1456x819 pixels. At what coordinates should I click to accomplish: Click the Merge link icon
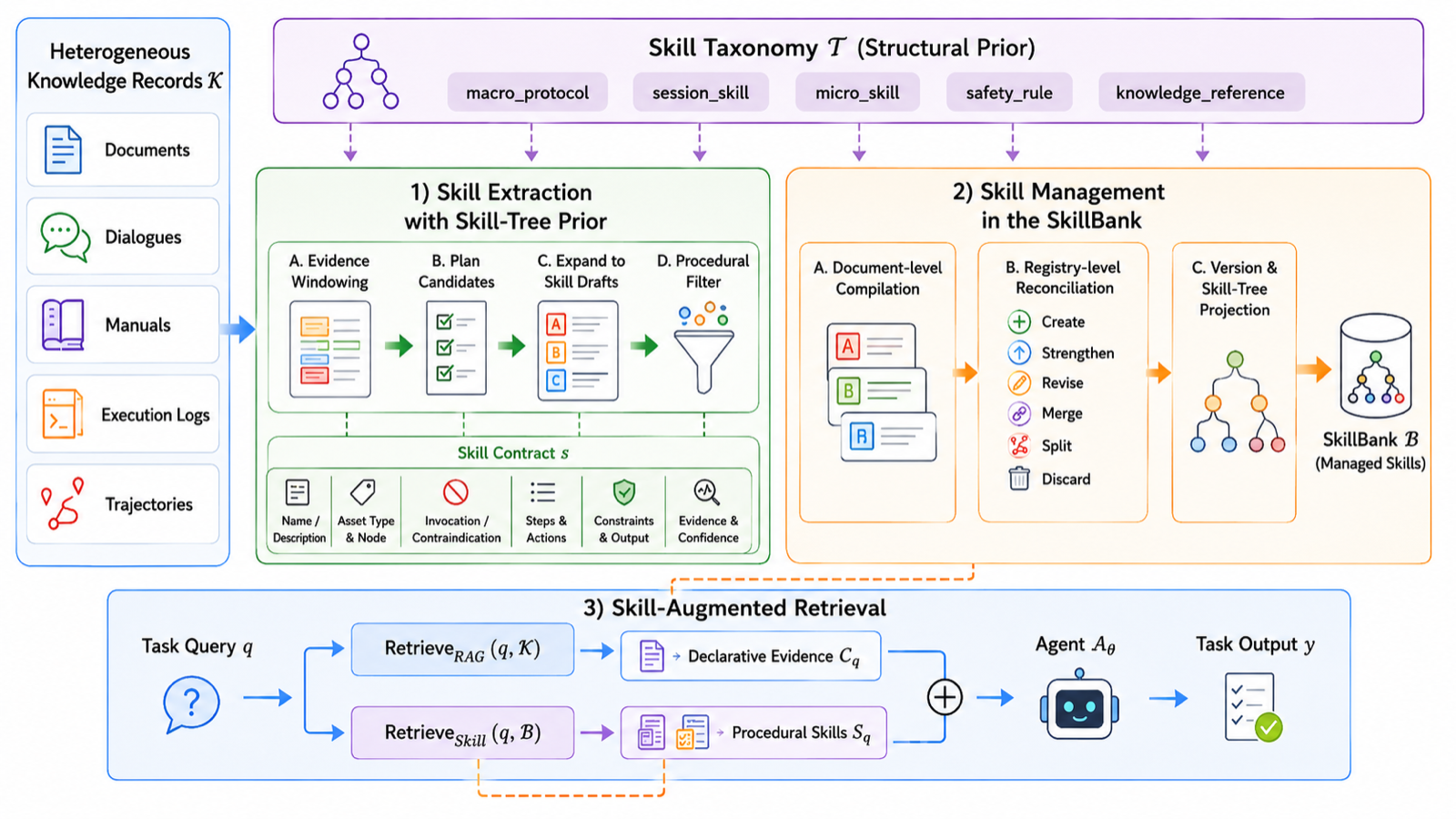(x=1019, y=414)
